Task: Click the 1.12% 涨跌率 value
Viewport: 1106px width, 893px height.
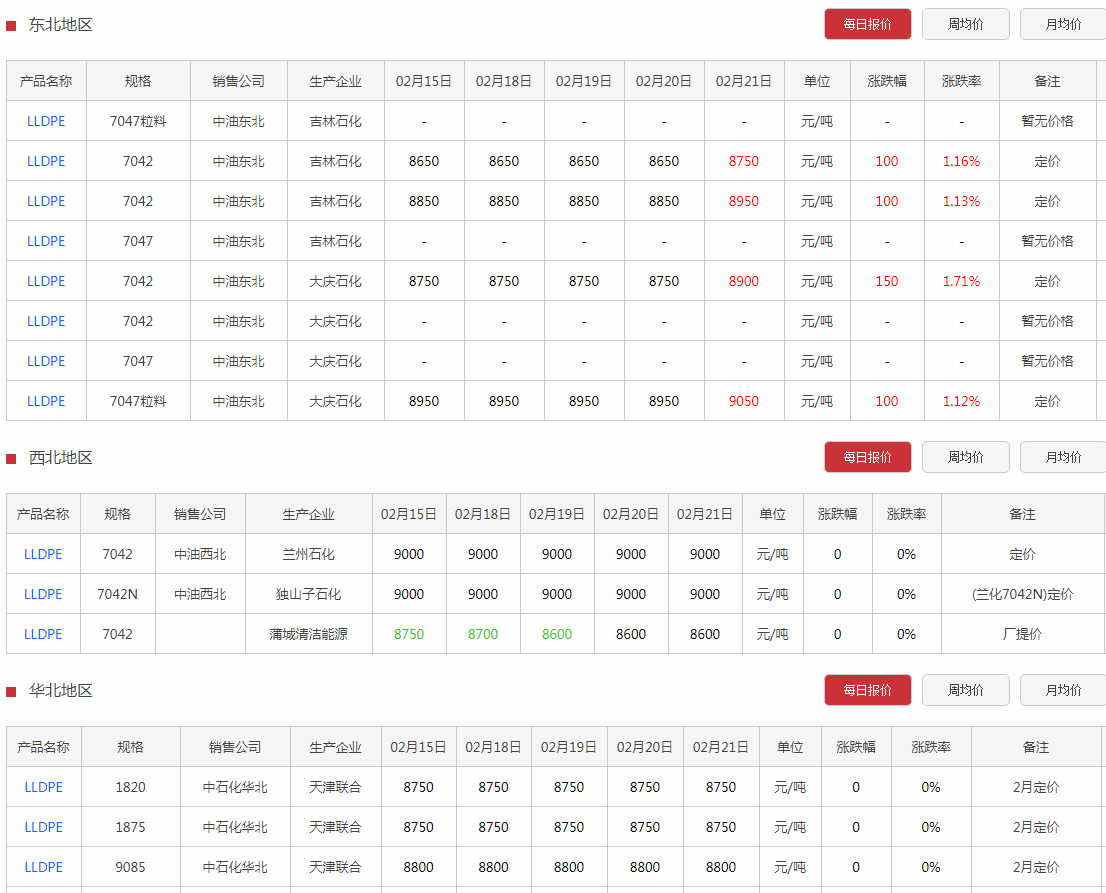Action: coord(961,401)
